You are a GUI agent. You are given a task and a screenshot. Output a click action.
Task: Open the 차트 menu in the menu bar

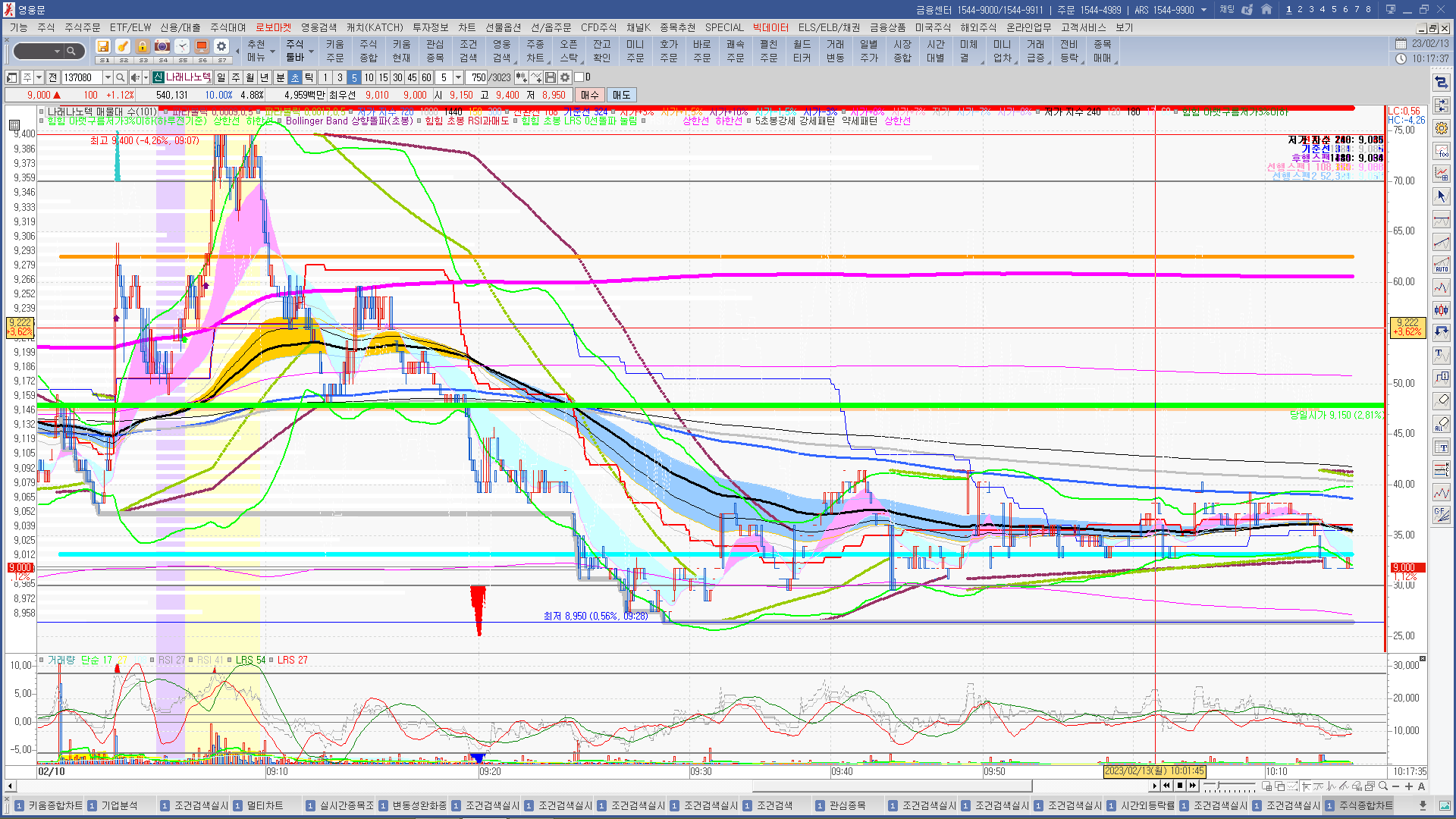coord(466,27)
